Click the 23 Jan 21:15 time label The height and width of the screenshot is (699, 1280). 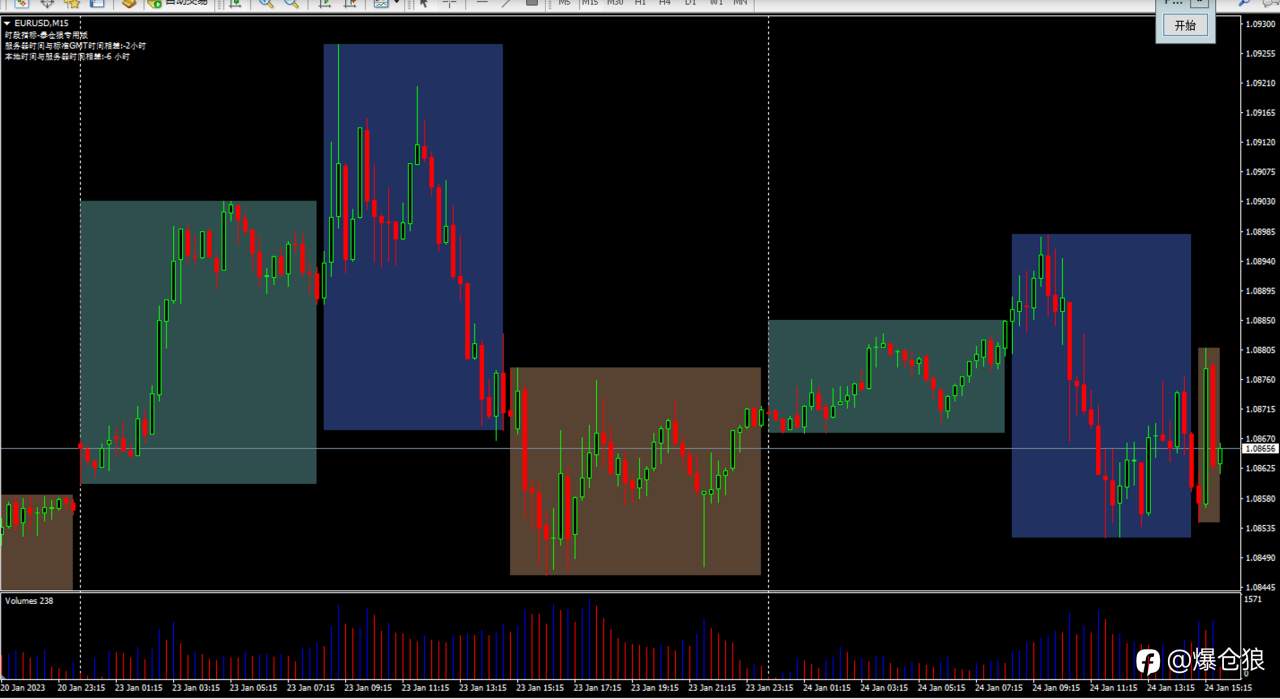tap(713, 688)
